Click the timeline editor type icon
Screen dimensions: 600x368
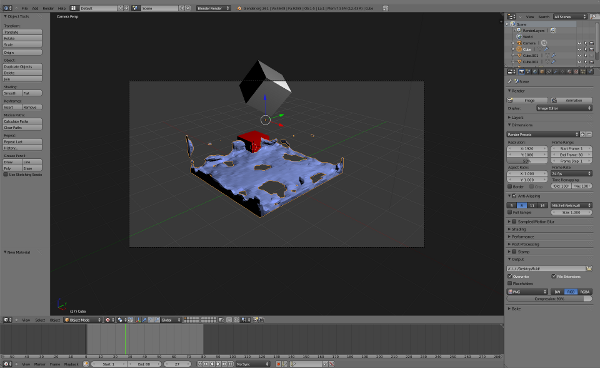click(7, 364)
